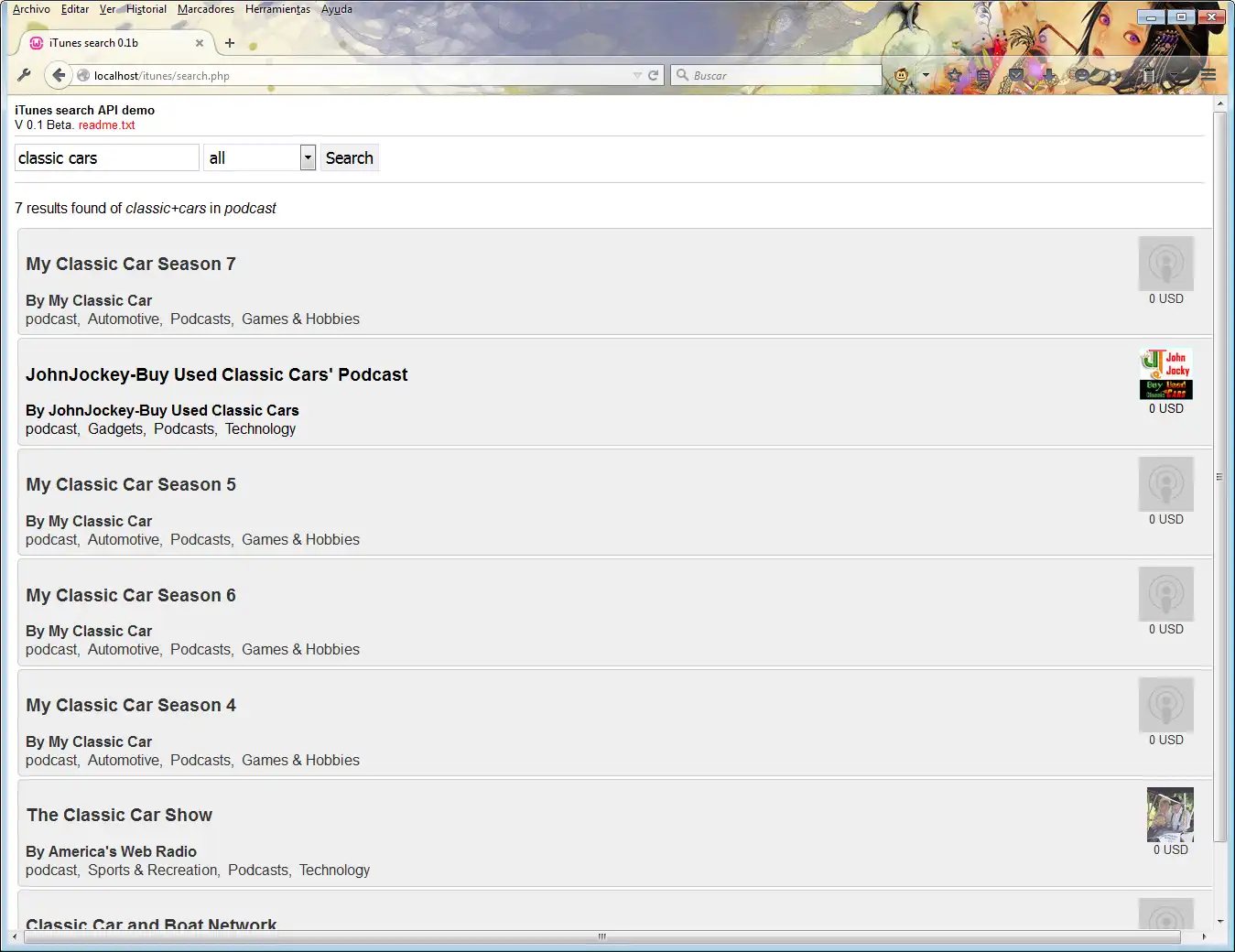Open the Ayuda menu
This screenshot has width=1235, height=952.
(x=337, y=9)
